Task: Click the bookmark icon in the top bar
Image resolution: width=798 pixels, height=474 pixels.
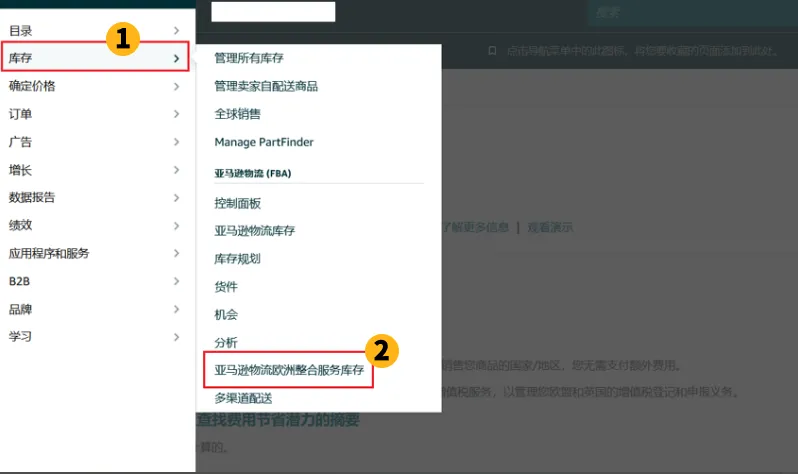Action: 491,49
